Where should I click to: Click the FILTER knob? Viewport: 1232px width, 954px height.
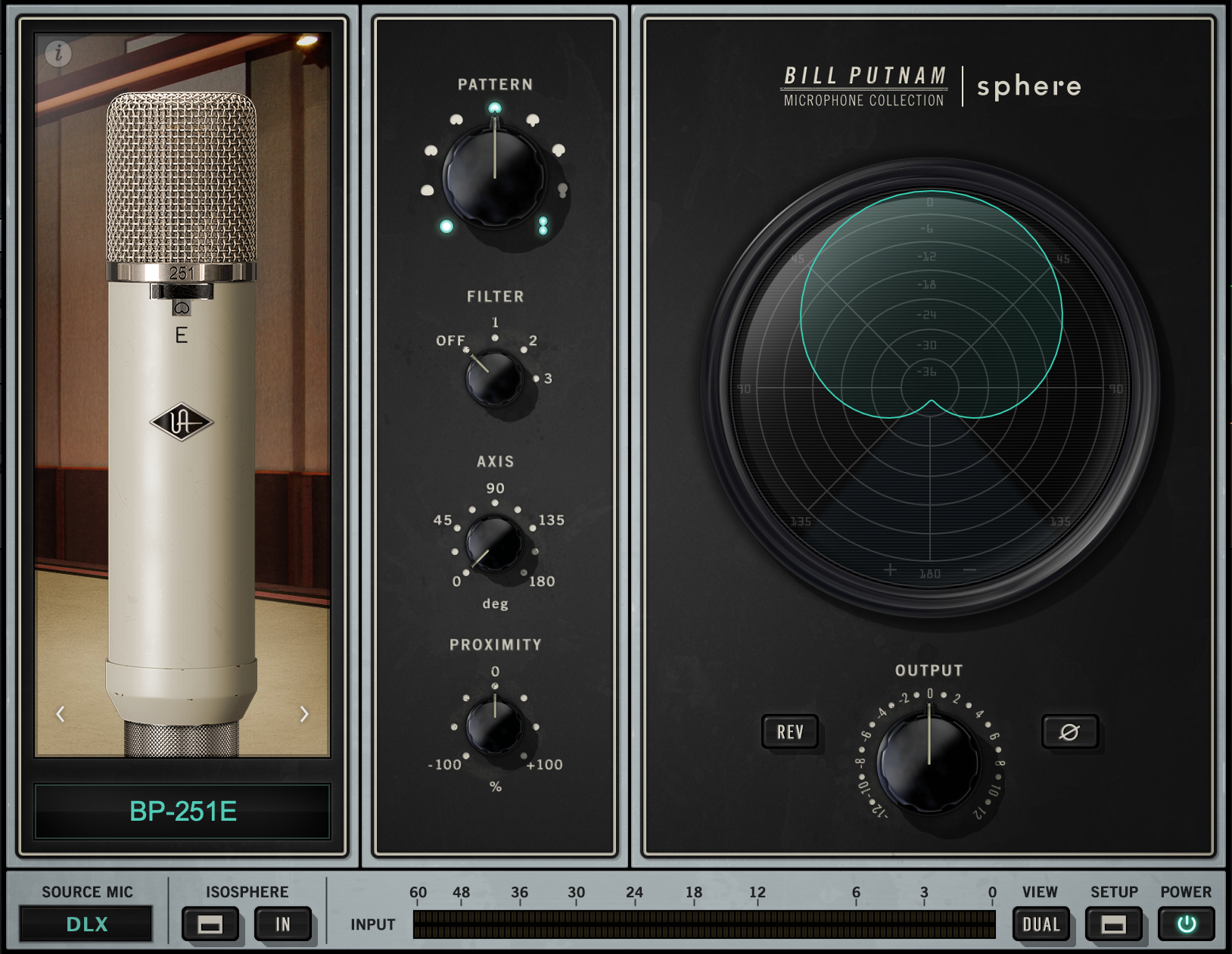coord(495,378)
